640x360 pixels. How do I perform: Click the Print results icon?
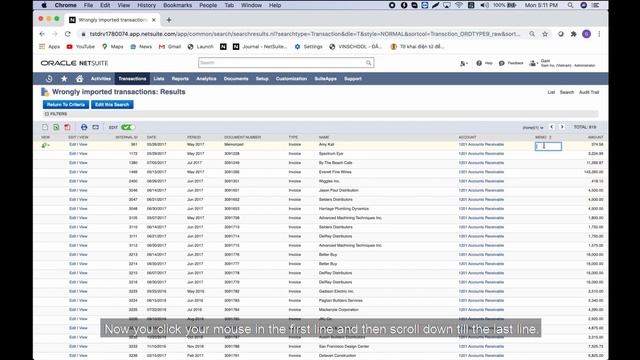point(84,127)
